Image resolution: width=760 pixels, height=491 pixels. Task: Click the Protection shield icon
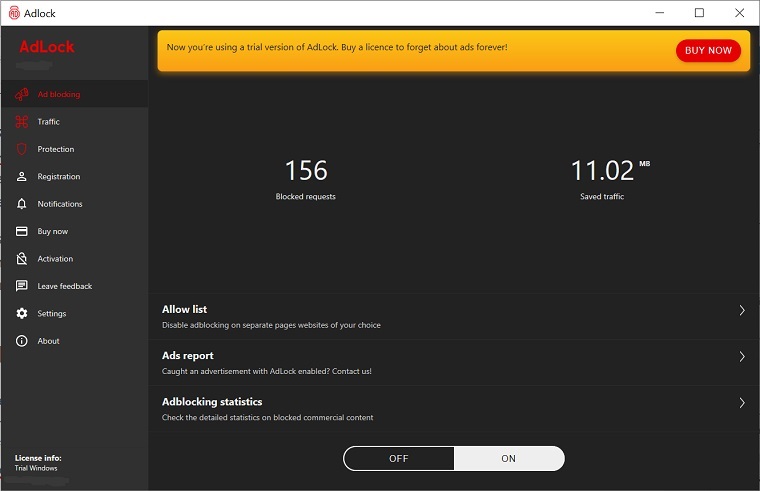click(21, 149)
